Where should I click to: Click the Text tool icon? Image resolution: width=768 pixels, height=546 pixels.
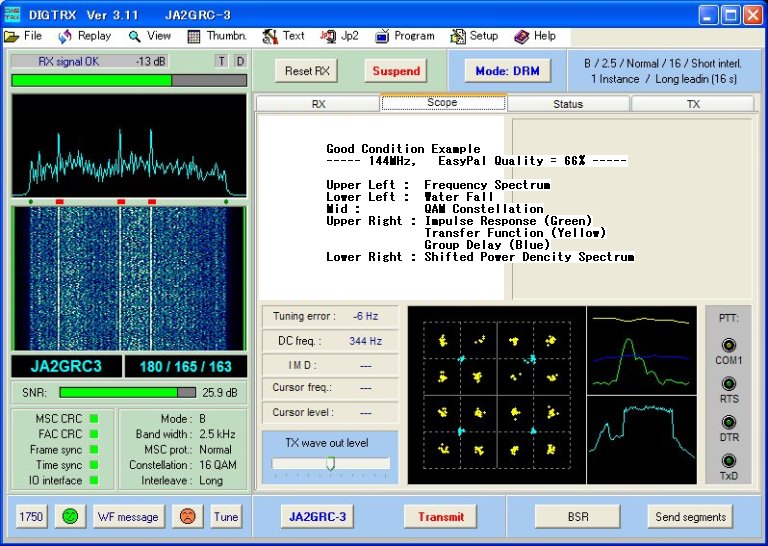(x=270, y=37)
